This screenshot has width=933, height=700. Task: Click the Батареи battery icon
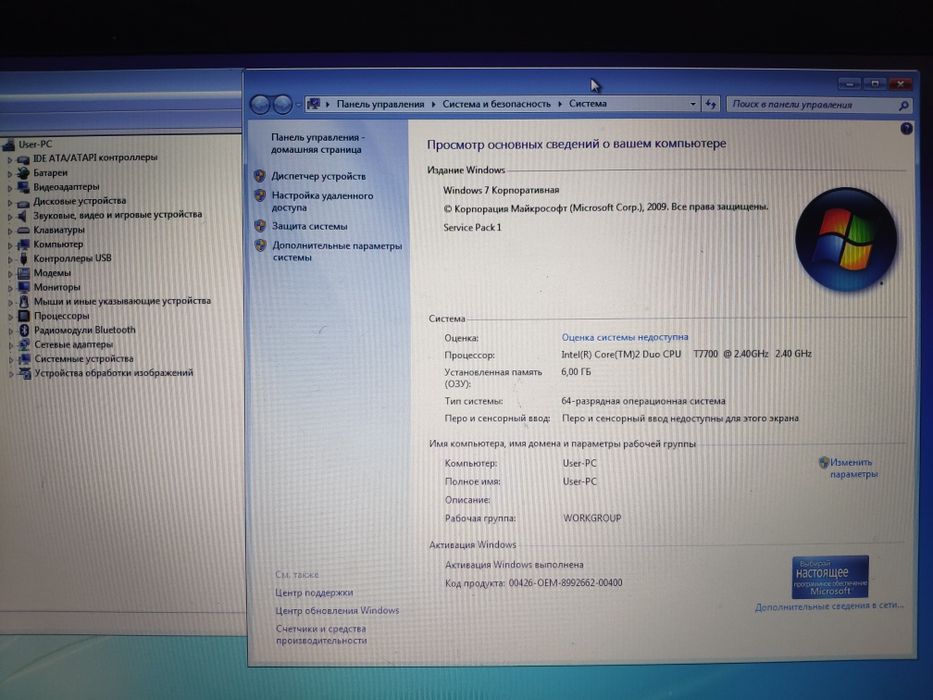click(x=23, y=173)
